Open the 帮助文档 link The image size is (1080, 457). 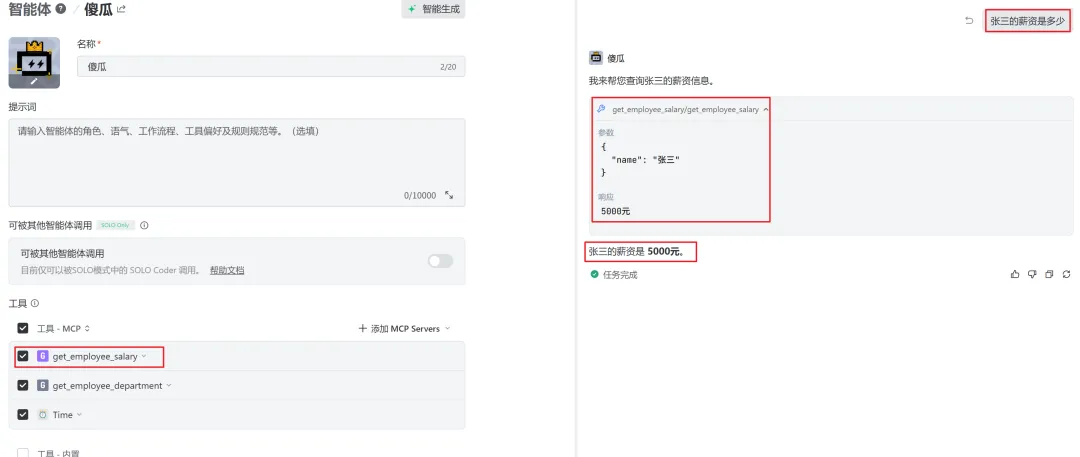coord(227,270)
